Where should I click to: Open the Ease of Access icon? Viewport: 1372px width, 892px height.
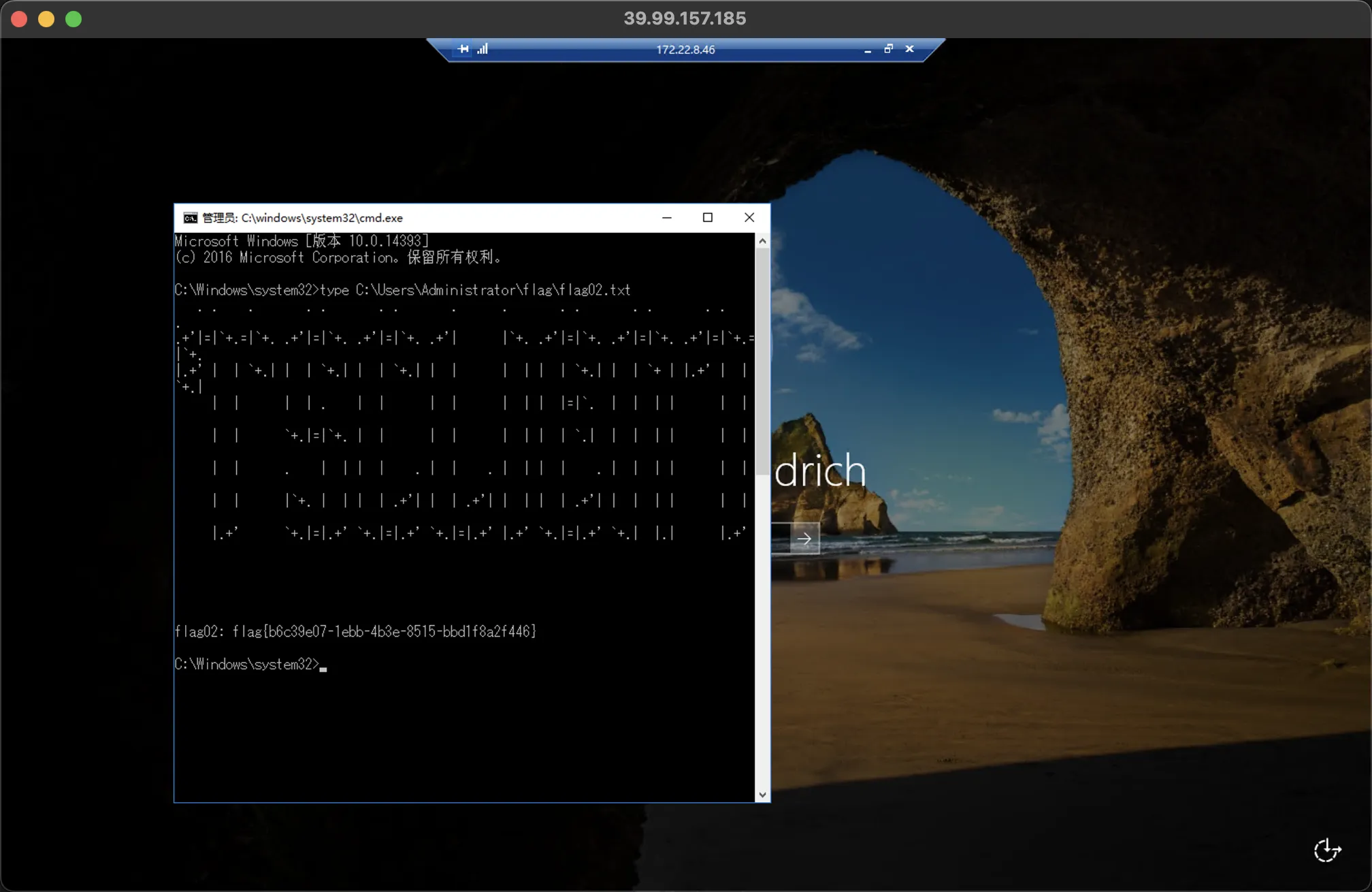coord(1326,850)
